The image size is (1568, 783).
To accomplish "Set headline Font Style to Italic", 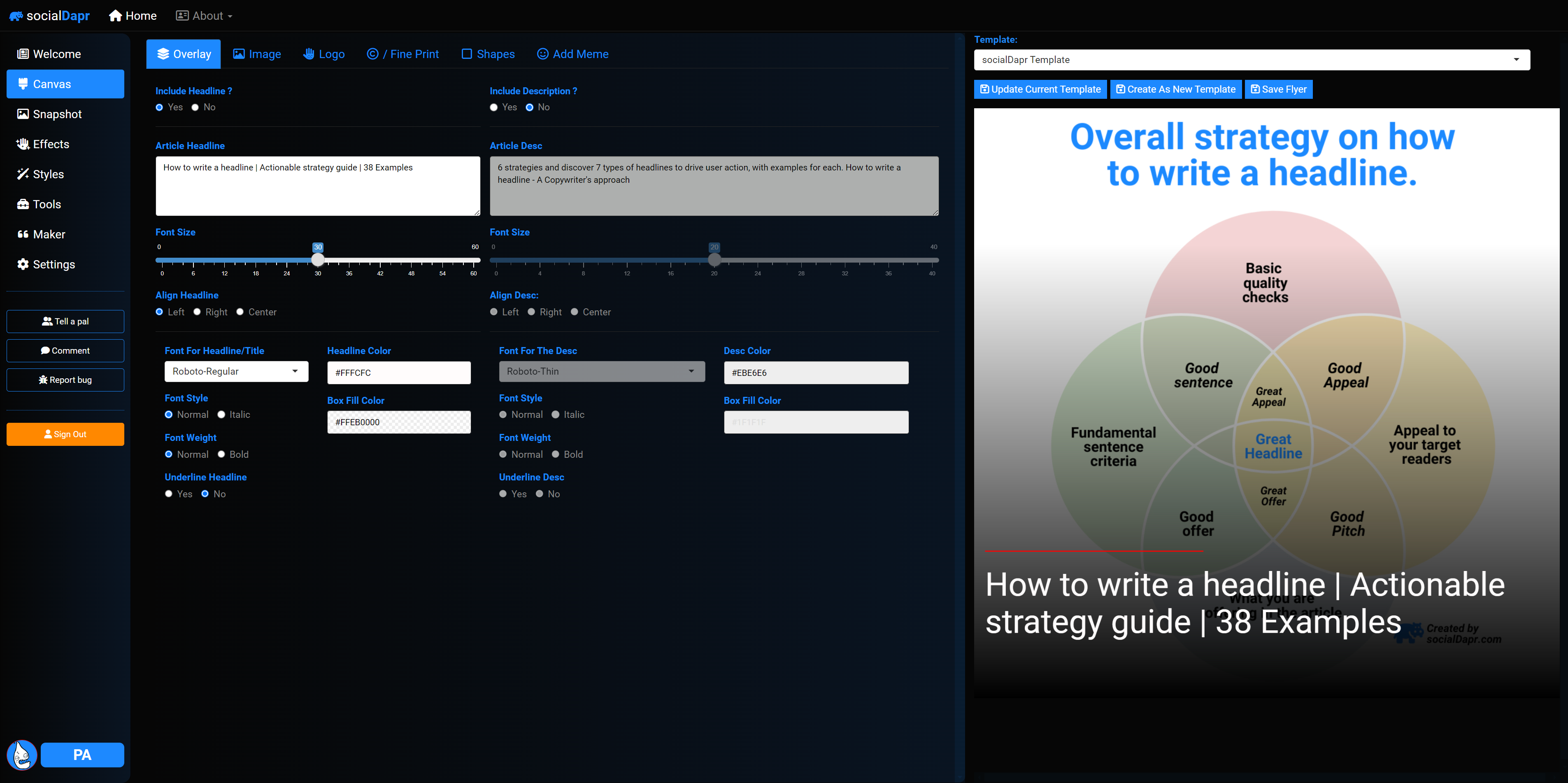I will [221, 415].
